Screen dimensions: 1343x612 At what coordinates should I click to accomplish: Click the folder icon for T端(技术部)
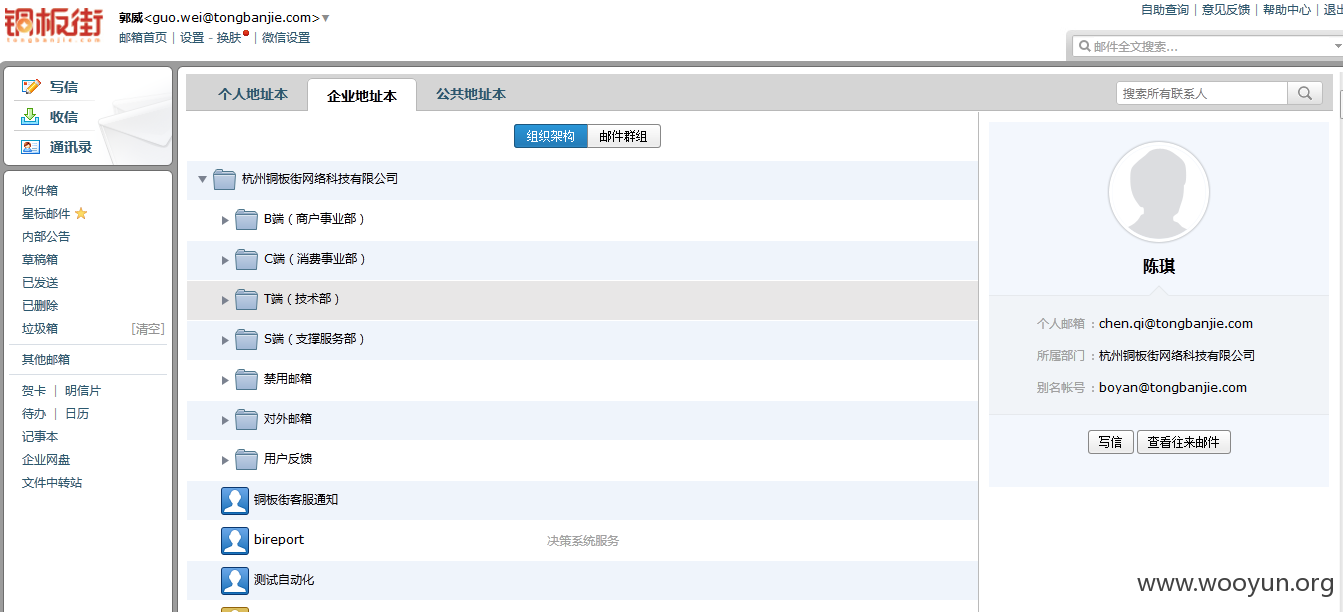pos(246,299)
